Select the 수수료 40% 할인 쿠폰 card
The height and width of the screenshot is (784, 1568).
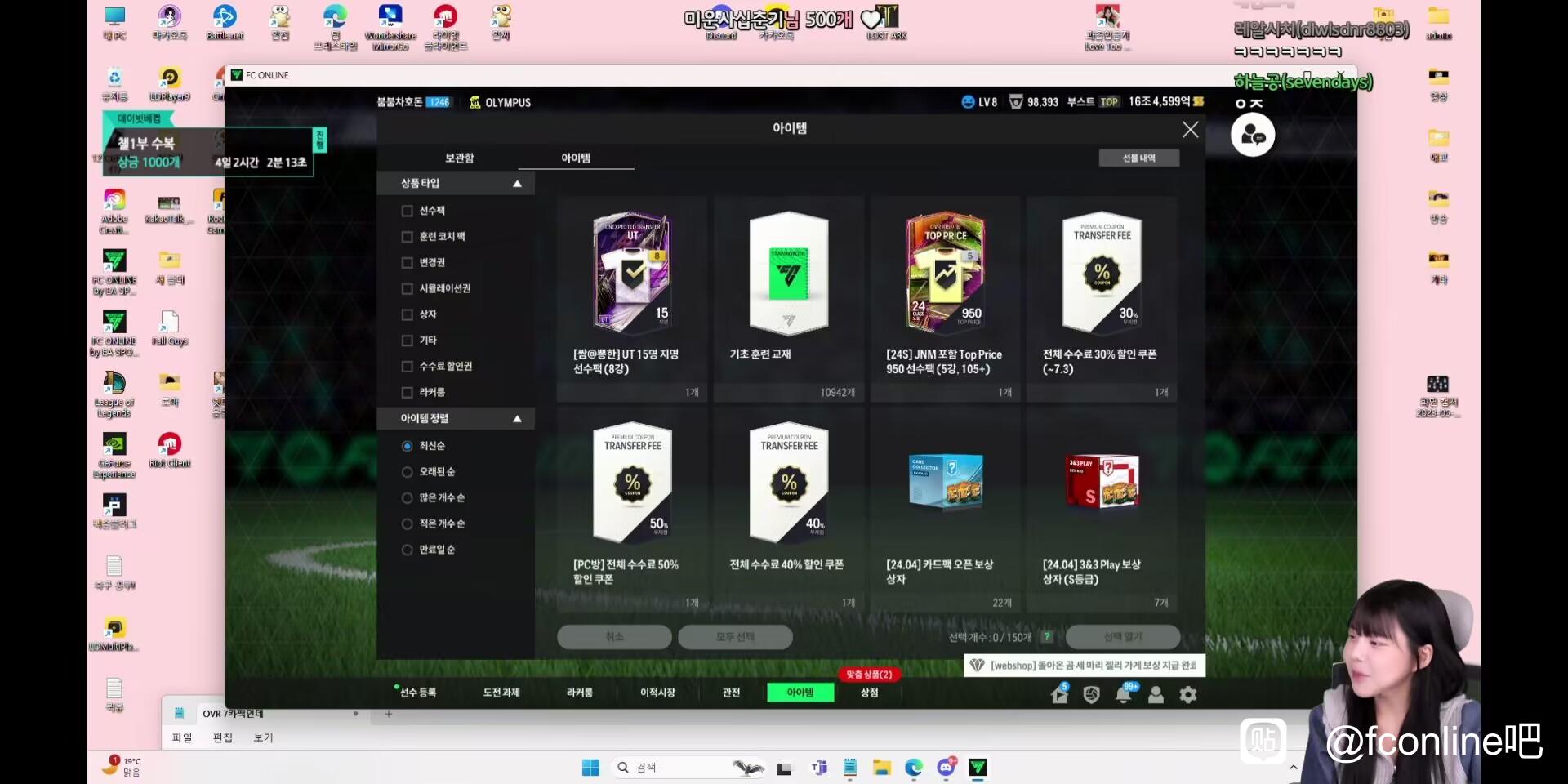pyautogui.click(x=788, y=509)
